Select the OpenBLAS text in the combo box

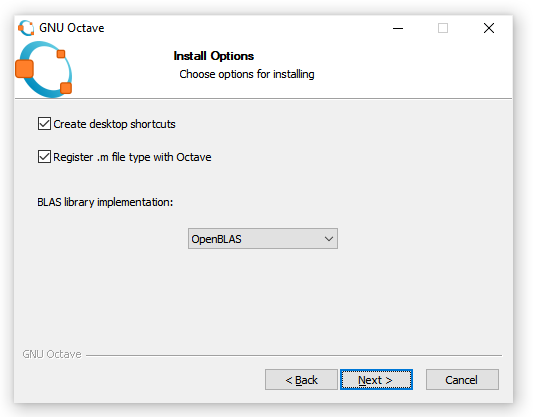click(x=216, y=239)
